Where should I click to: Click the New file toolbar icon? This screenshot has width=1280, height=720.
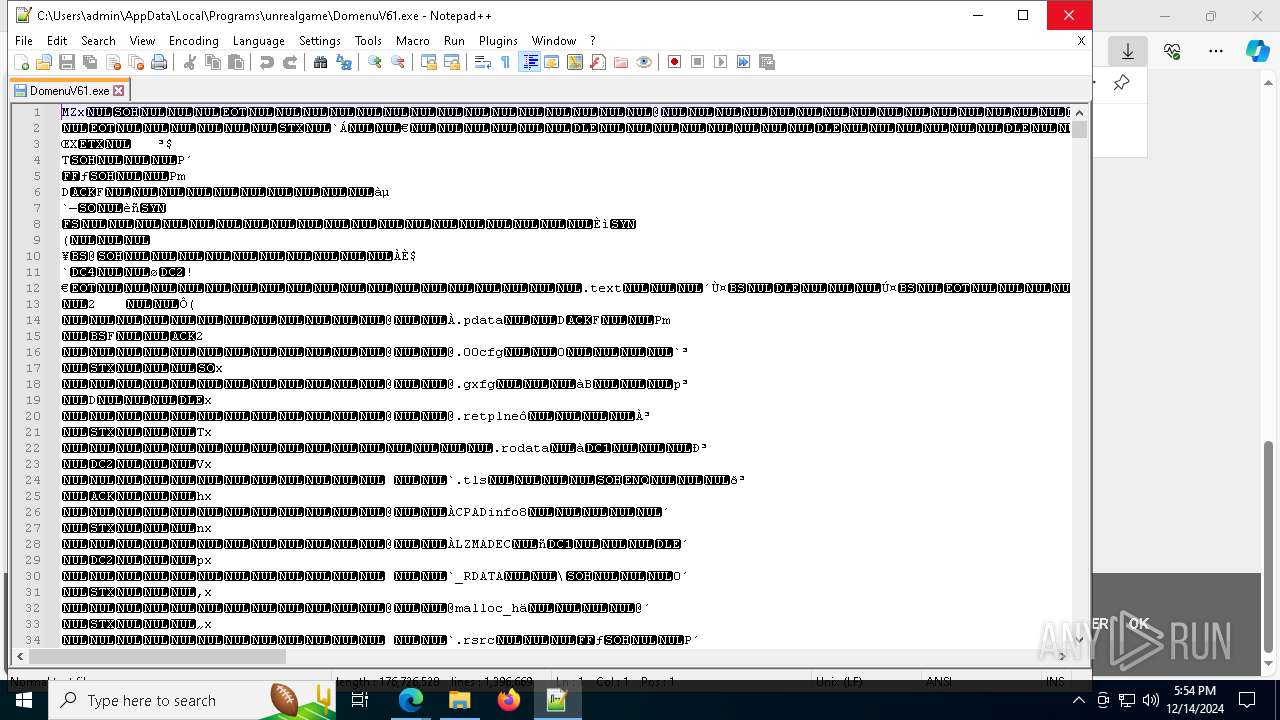click(x=21, y=62)
